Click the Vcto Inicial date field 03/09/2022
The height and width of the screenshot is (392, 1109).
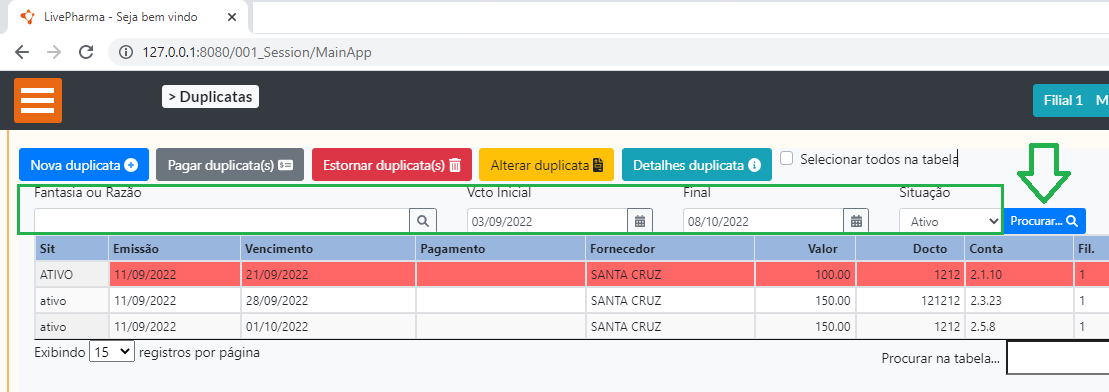click(x=547, y=221)
